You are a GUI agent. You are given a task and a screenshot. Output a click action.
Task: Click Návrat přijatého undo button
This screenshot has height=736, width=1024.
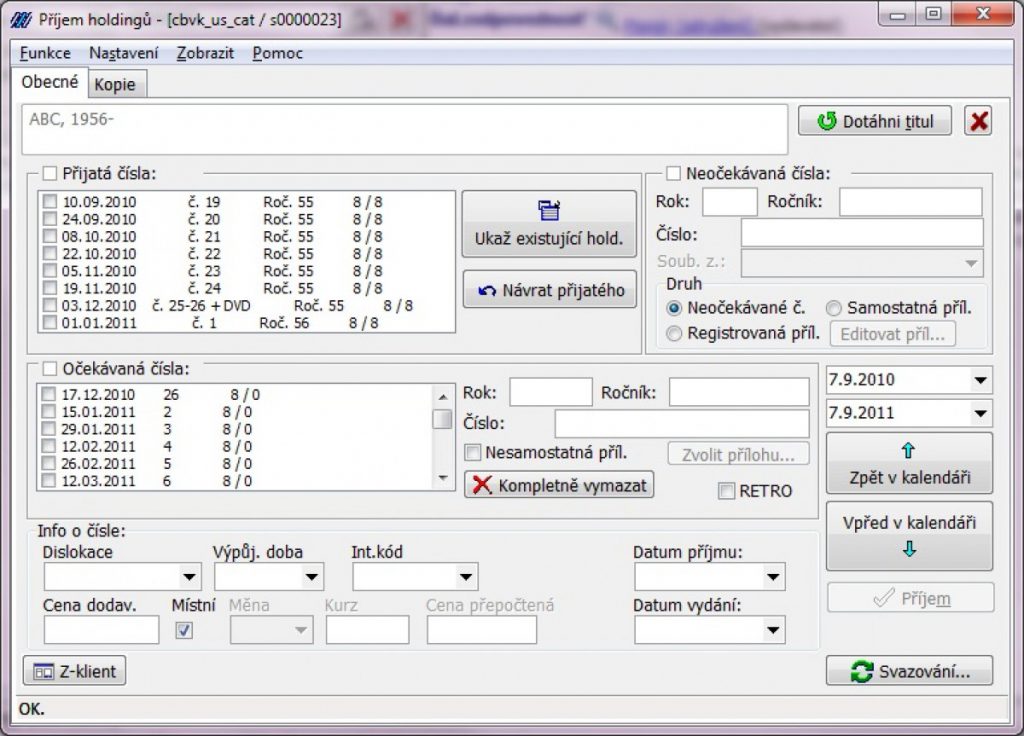549,290
